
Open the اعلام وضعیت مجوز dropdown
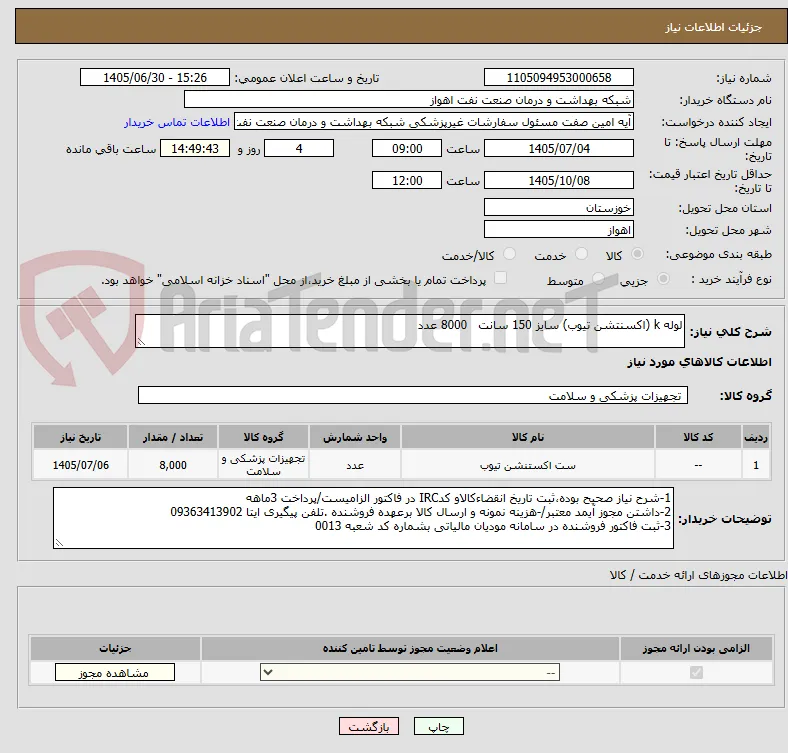click(x=410, y=672)
